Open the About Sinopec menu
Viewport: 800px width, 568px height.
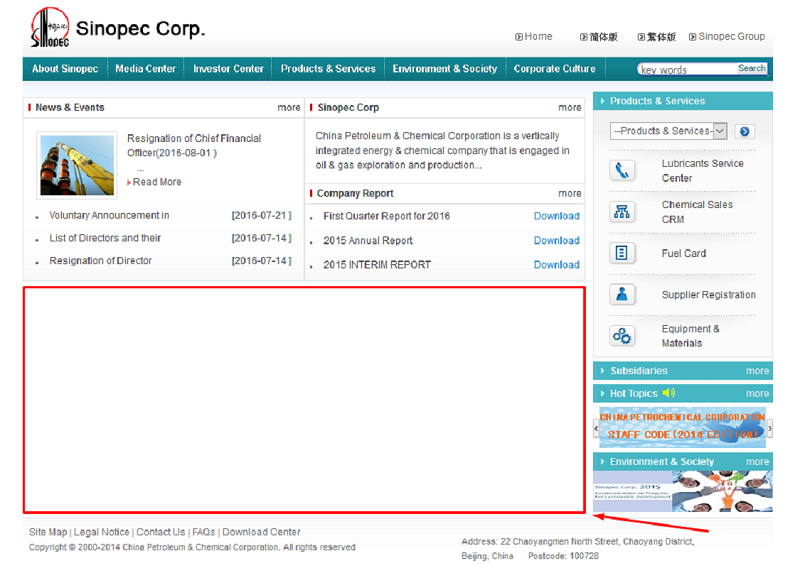tap(65, 69)
